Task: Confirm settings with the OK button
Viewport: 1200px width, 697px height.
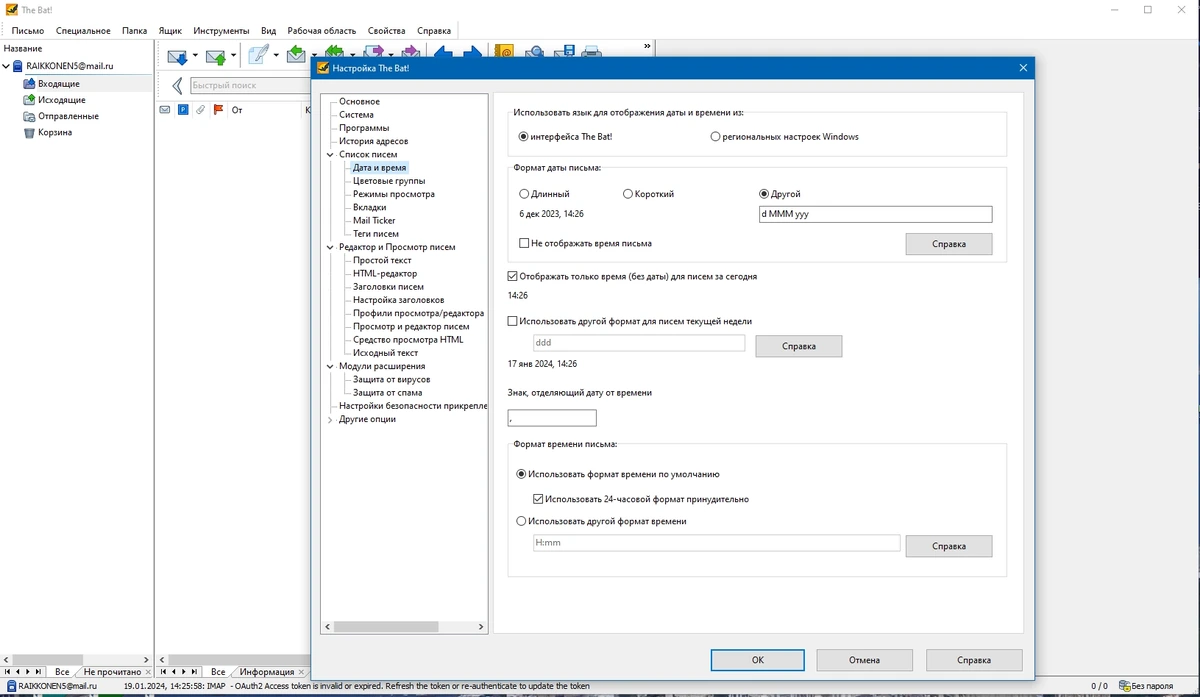Action: 758,660
